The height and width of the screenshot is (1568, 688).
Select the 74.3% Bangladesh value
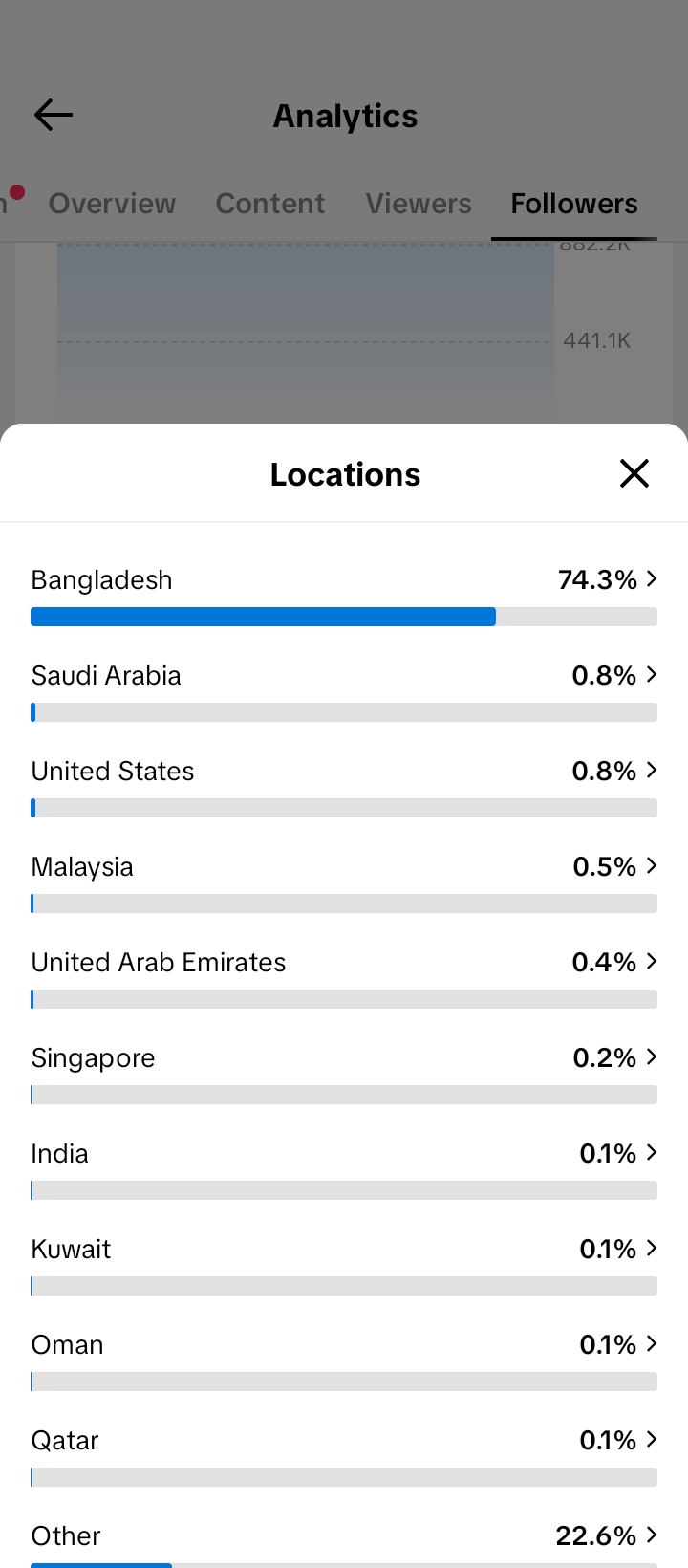[597, 579]
